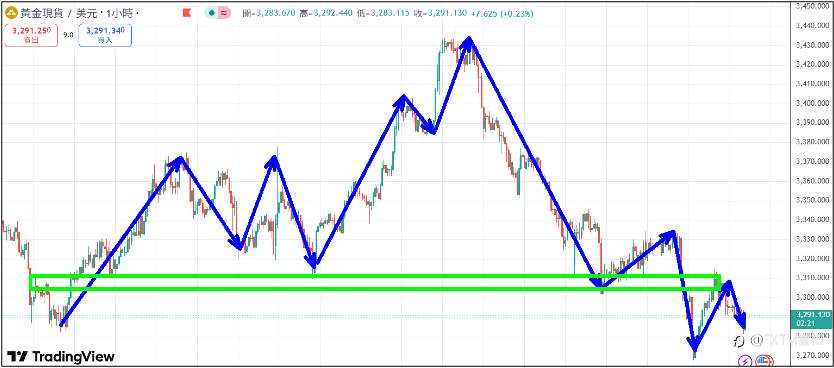Click the US flag economic event icon
Image resolution: width=834 pixels, height=368 pixels.
764,361
